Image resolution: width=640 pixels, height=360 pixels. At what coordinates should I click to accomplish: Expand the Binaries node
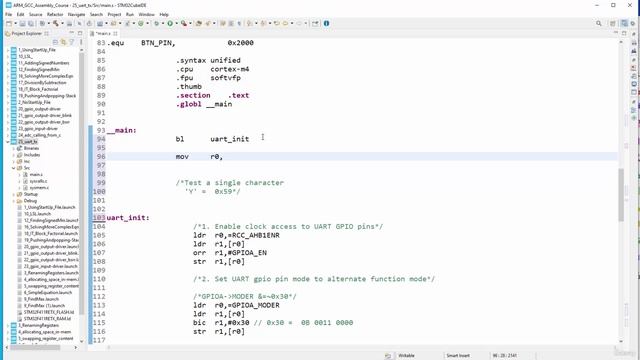pyautogui.click(x=13, y=148)
